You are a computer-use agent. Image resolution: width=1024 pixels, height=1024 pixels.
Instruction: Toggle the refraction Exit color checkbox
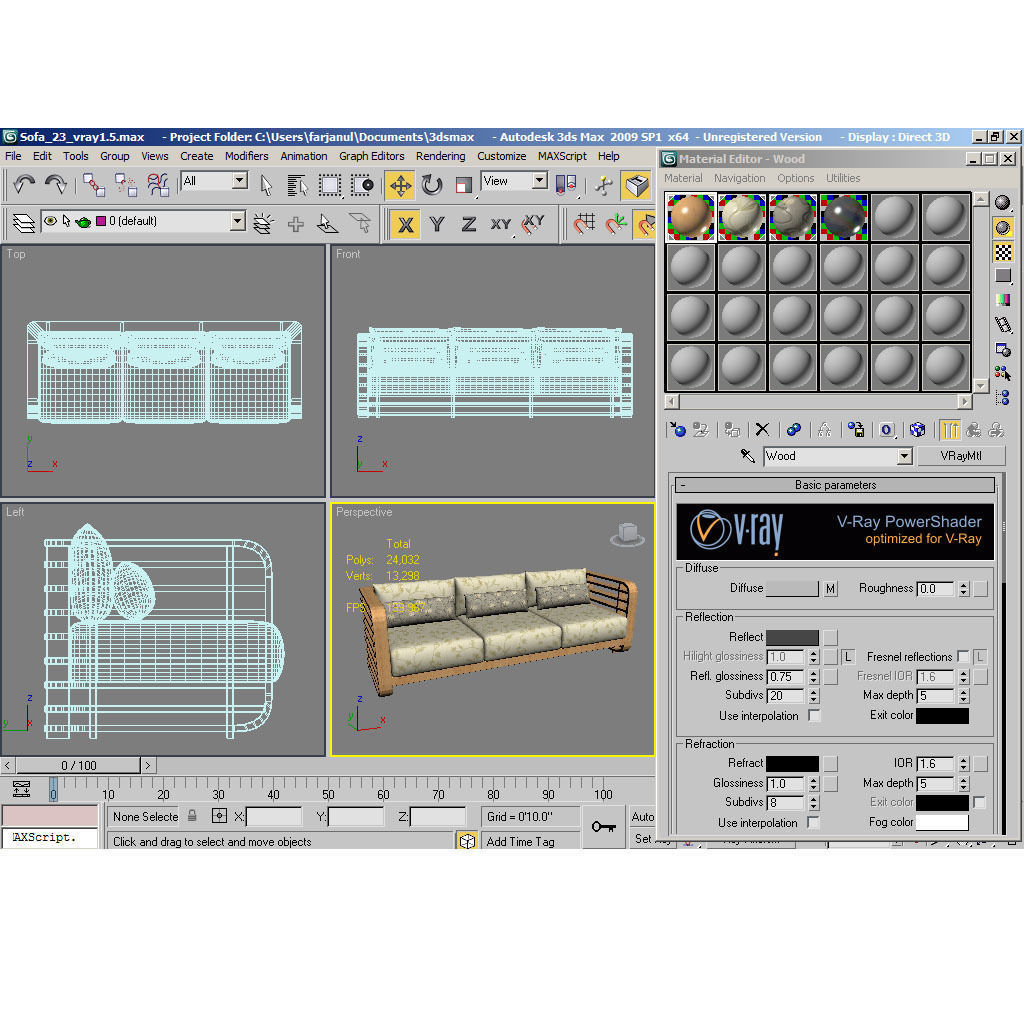[979, 802]
